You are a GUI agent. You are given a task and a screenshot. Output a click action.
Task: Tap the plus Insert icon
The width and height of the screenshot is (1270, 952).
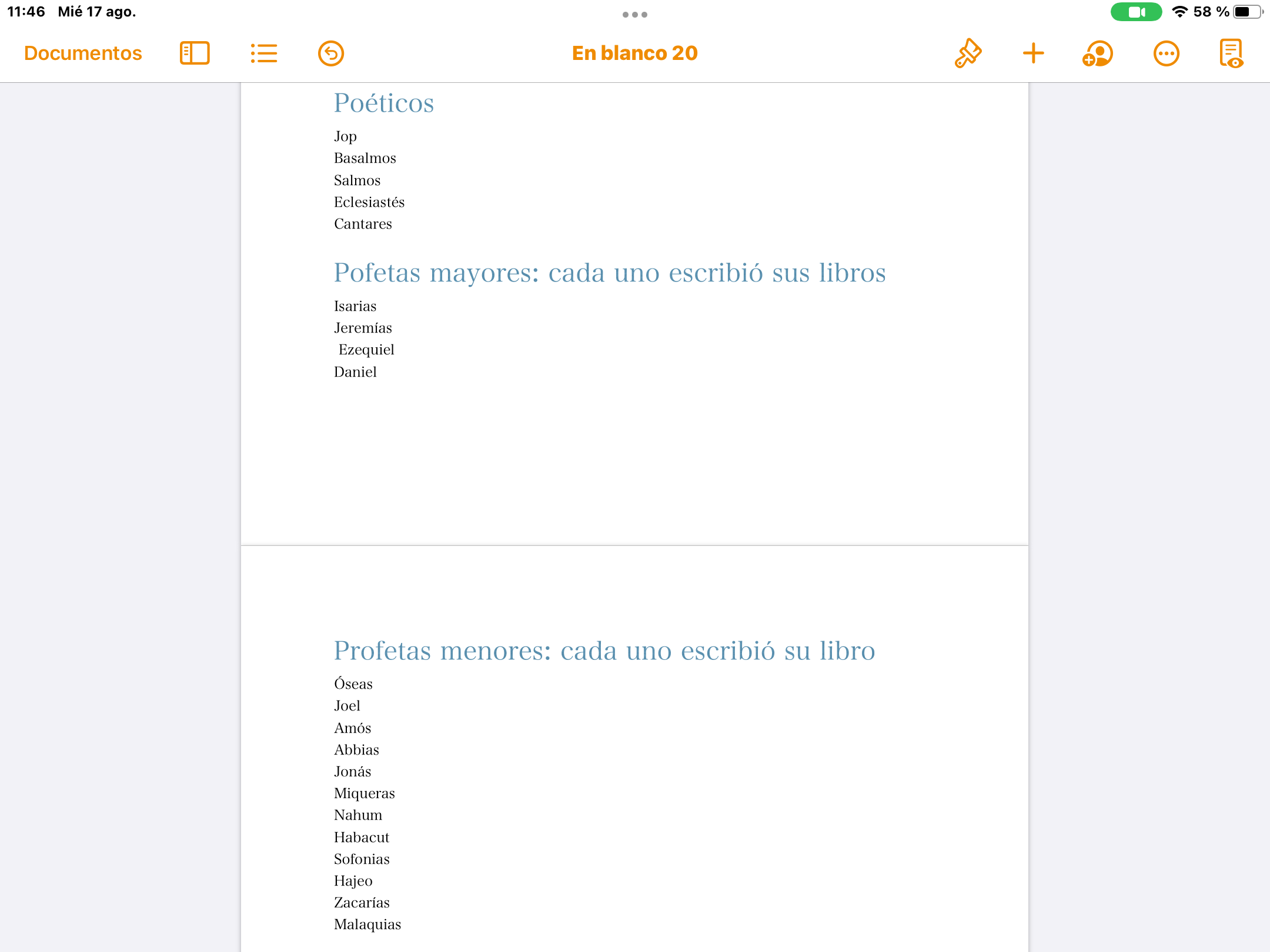(1033, 53)
